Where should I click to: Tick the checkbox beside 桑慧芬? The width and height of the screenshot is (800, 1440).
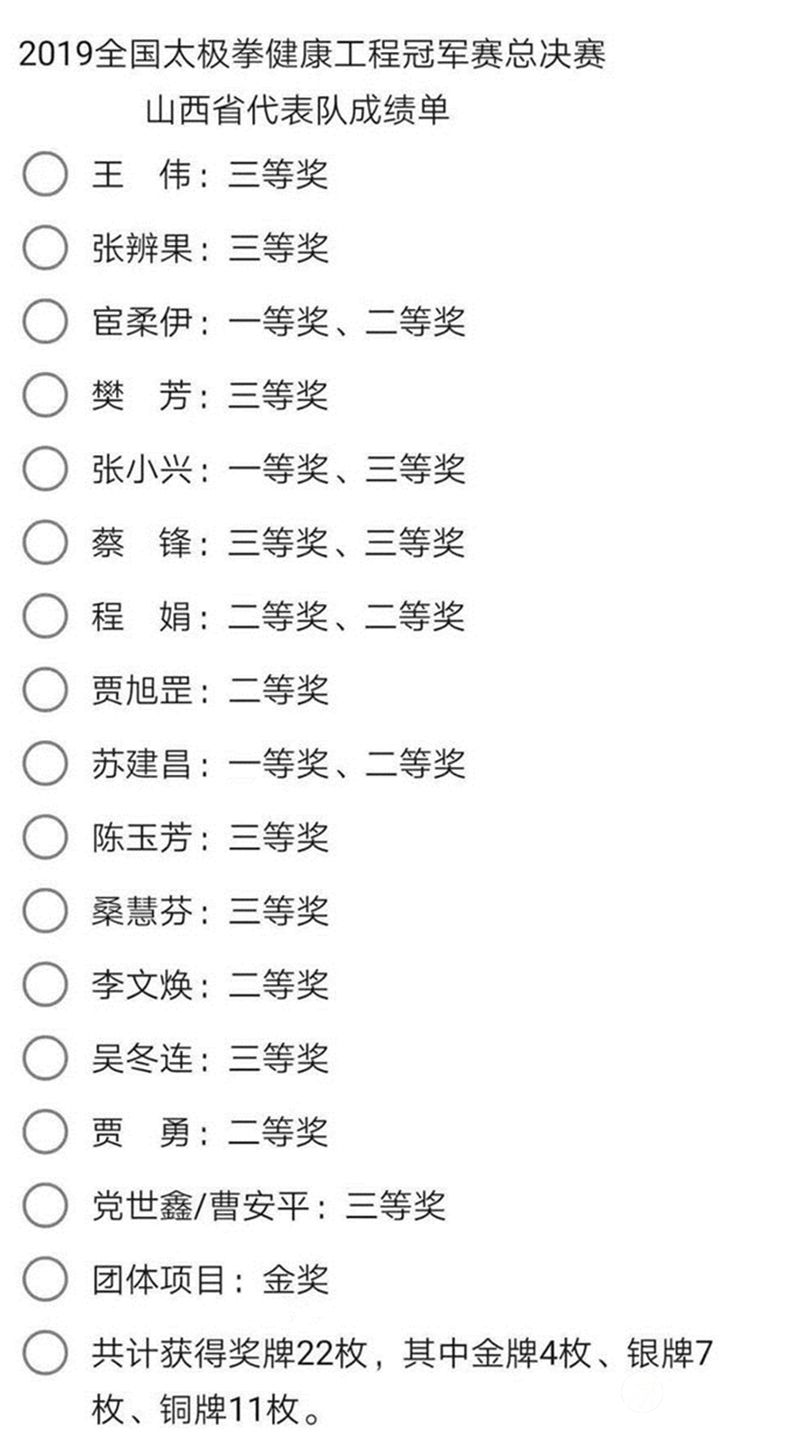click(45, 911)
